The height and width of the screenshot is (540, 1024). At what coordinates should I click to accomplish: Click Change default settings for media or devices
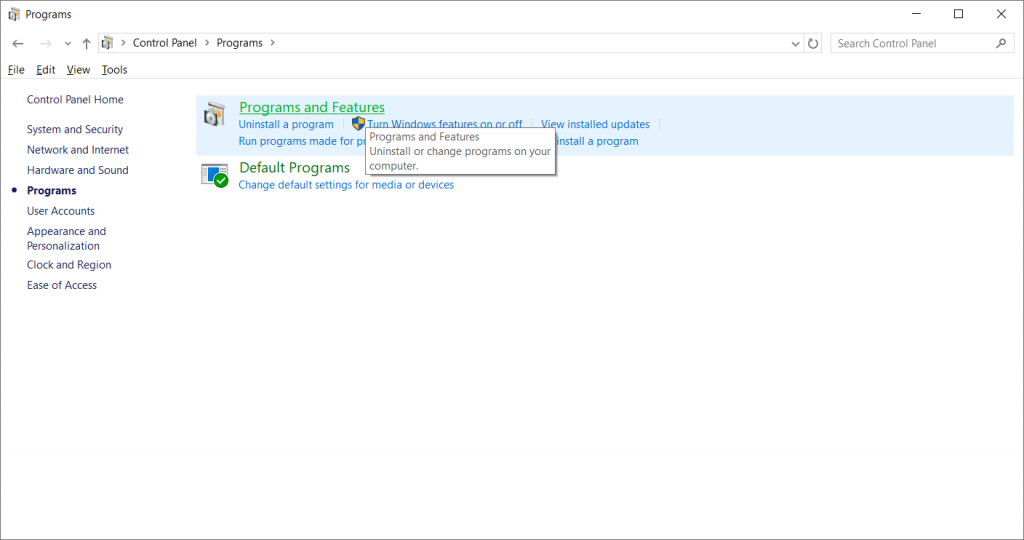pos(346,185)
